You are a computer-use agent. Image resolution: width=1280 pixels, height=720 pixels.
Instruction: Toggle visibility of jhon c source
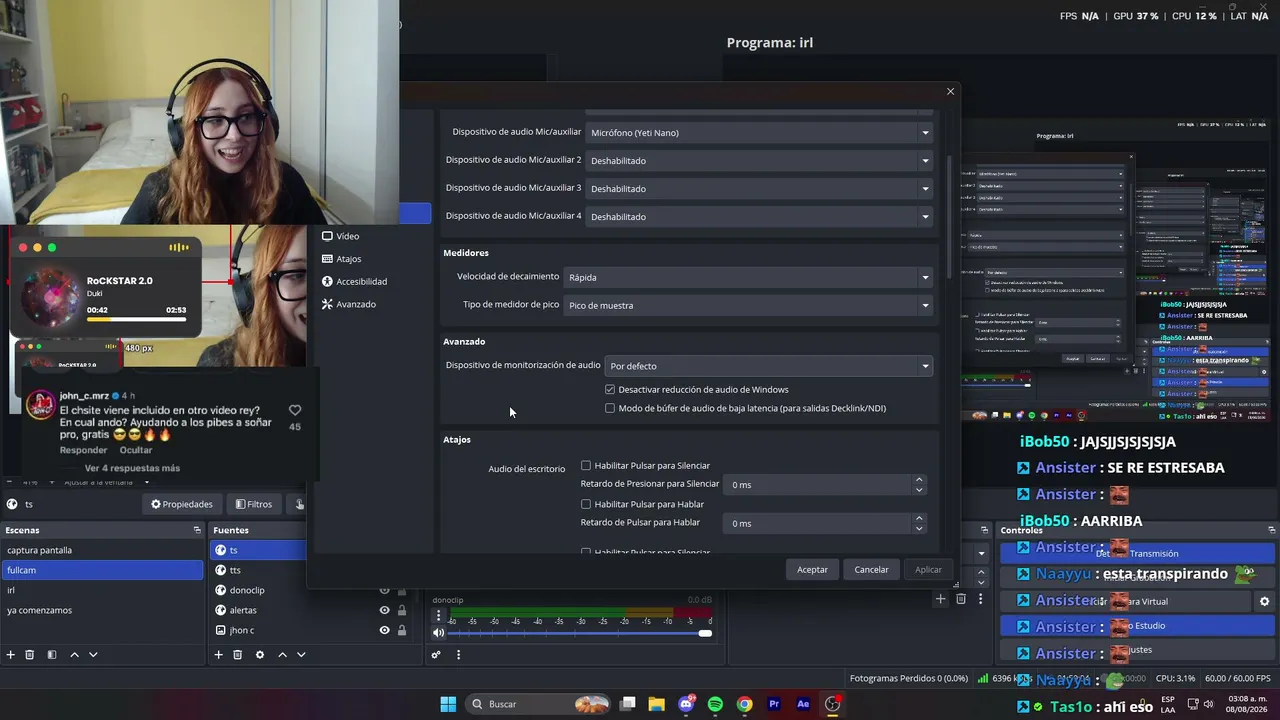pyautogui.click(x=384, y=630)
